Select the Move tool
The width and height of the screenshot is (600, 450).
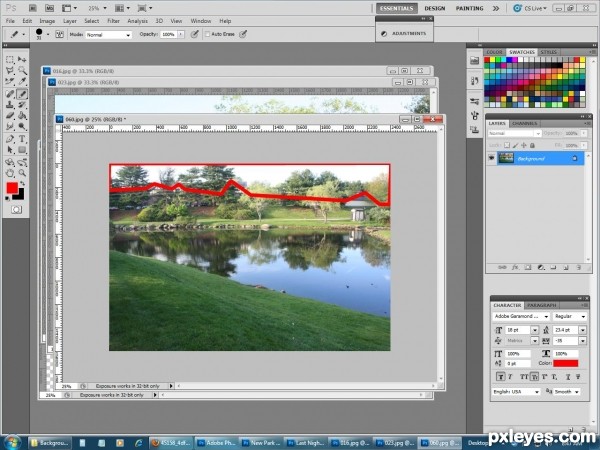22,60
